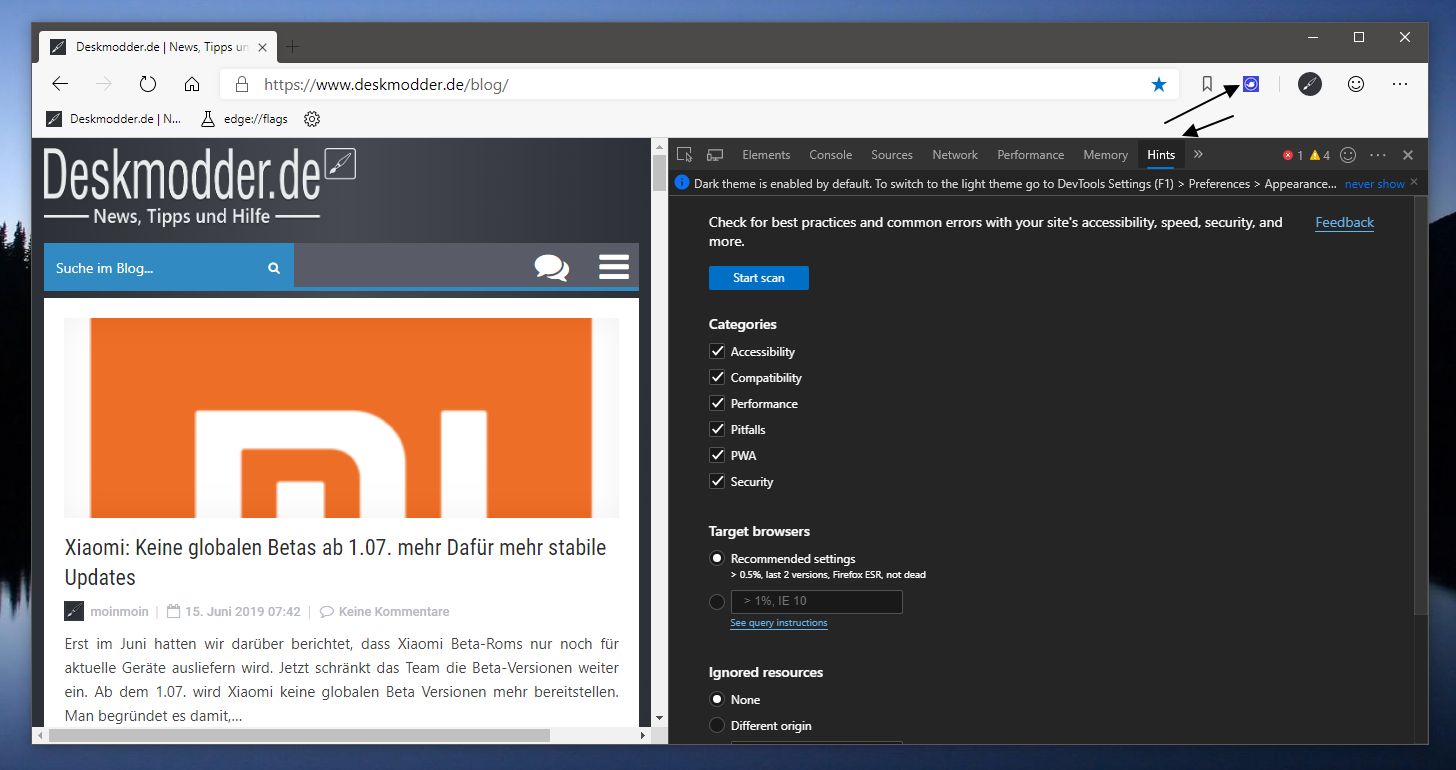Uncheck the Accessibility category
This screenshot has width=1456, height=770.
[x=717, y=352]
